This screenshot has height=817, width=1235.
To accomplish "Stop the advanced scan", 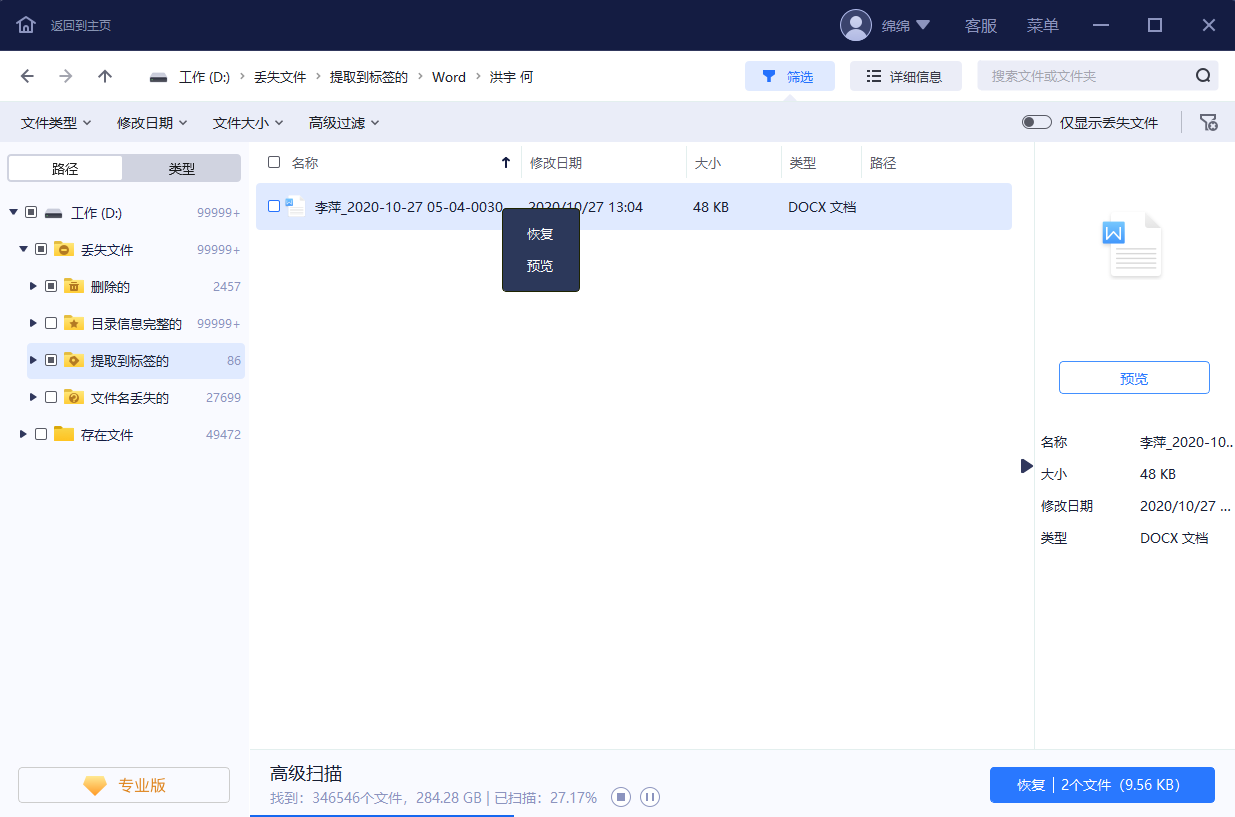I will (621, 797).
